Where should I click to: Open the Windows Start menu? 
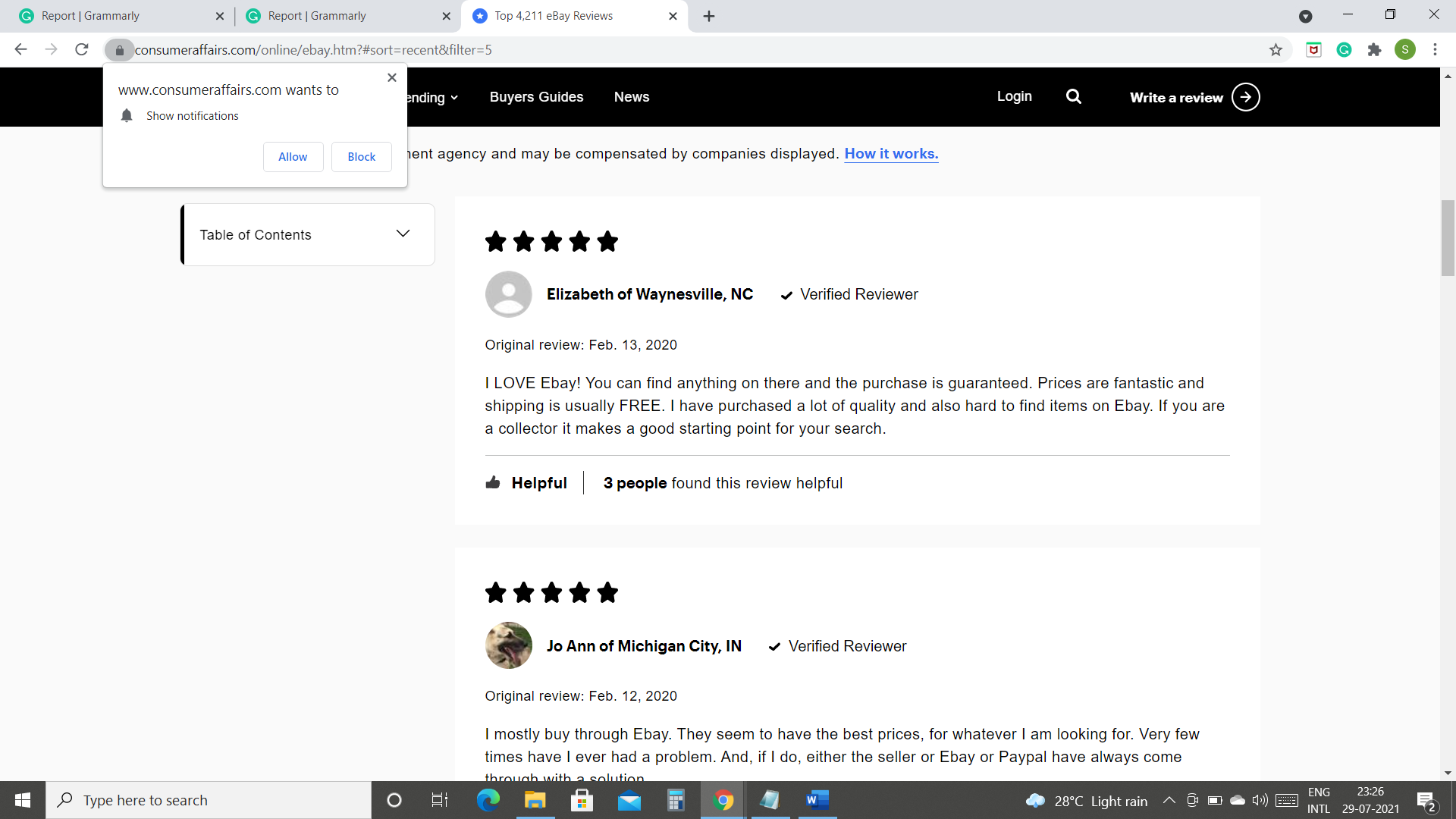tap(23, 800)
